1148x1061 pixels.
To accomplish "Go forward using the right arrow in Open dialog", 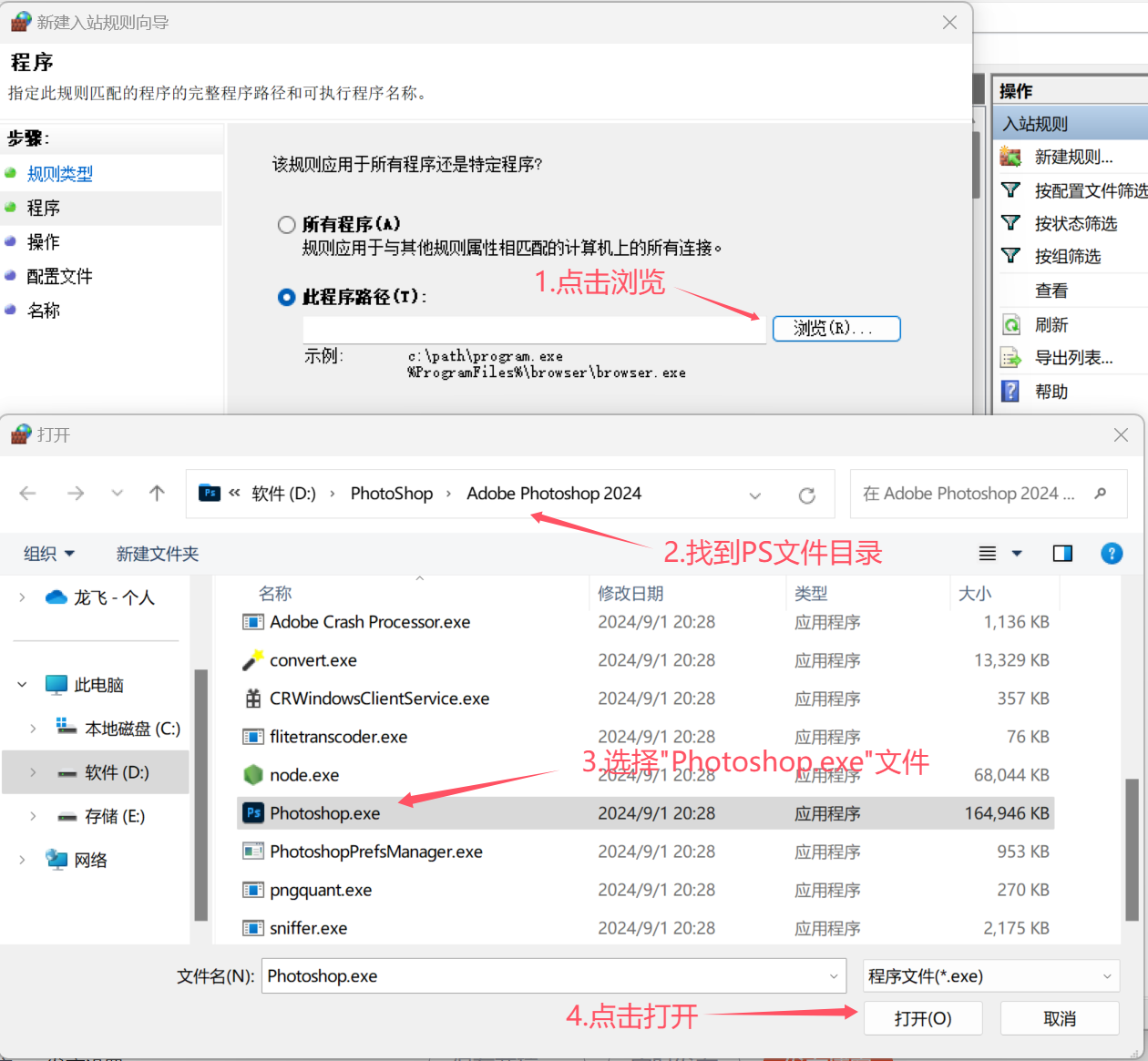I will pos(76,493).
